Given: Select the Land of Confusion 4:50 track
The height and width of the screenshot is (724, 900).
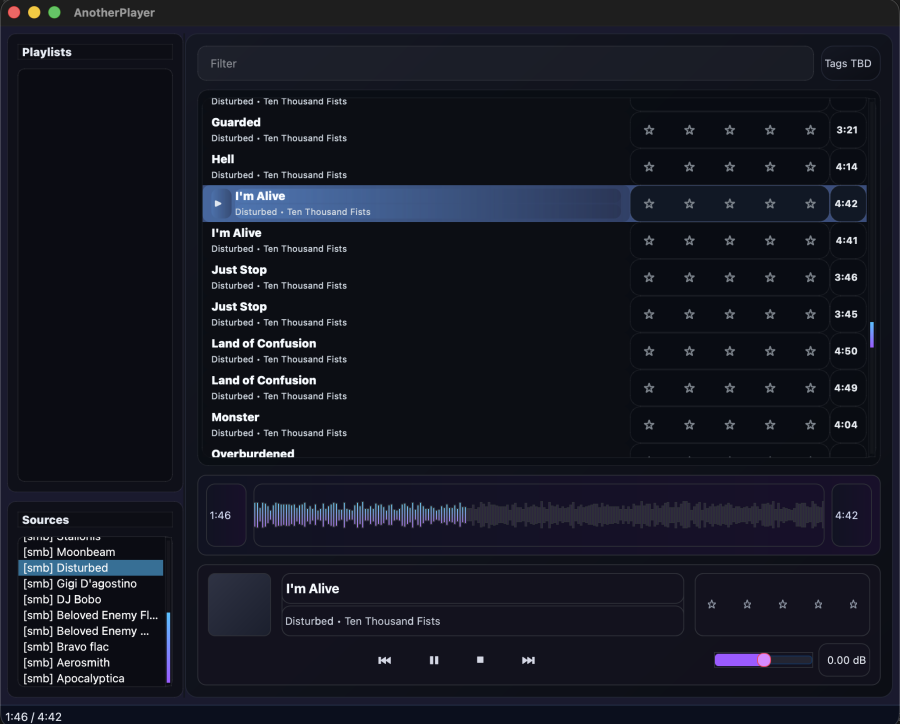Looking at the screenshot, I should click(416, 351).
